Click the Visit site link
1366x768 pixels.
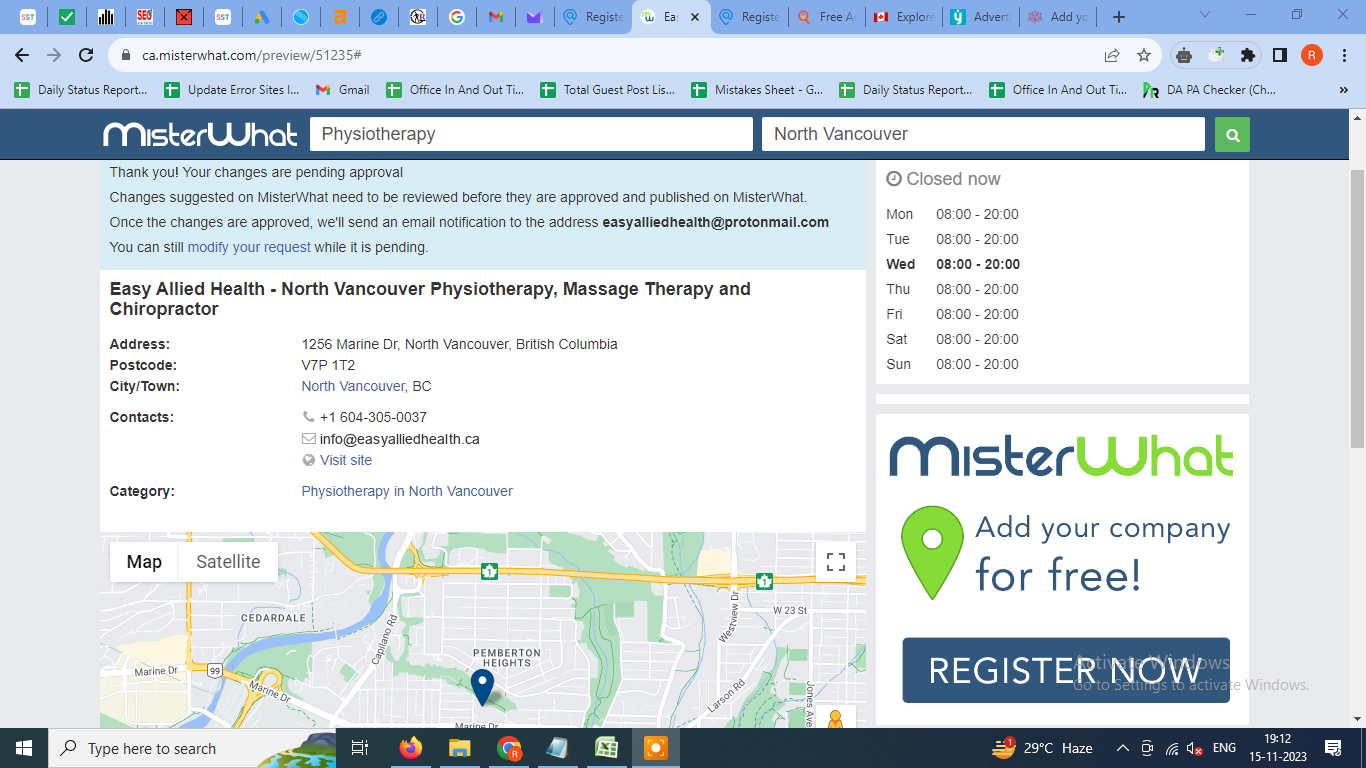point(346,460)
